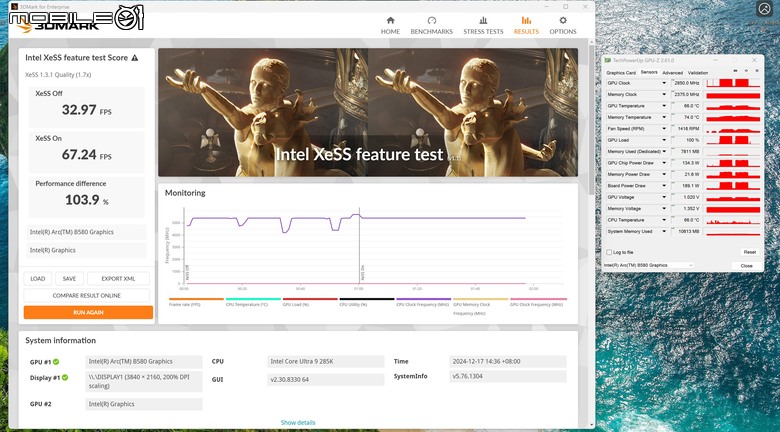
Task: Click the XeSS On 67.24 FPS score
Action: tap(87, 155)
